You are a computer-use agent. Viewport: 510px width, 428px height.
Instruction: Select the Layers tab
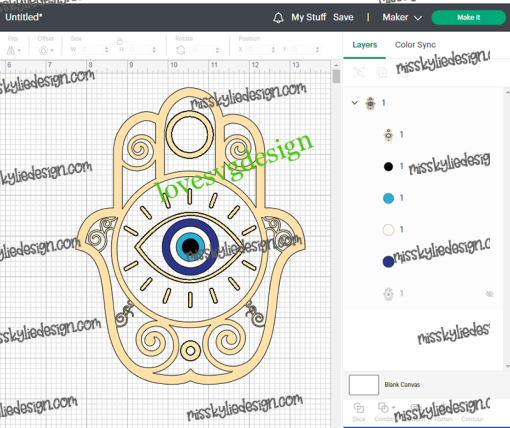(x=365, y=45)
